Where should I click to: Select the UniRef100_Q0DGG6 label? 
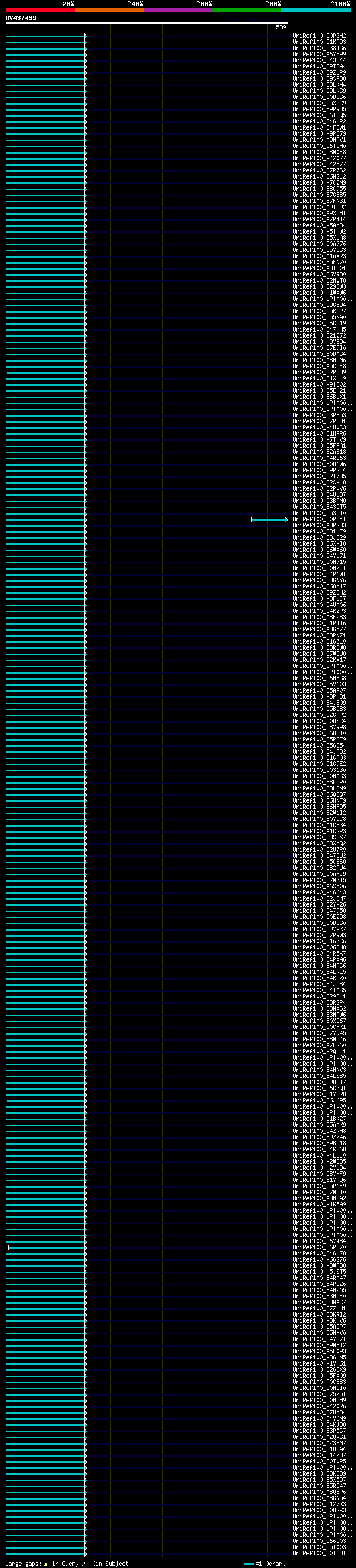pos(319,97)
